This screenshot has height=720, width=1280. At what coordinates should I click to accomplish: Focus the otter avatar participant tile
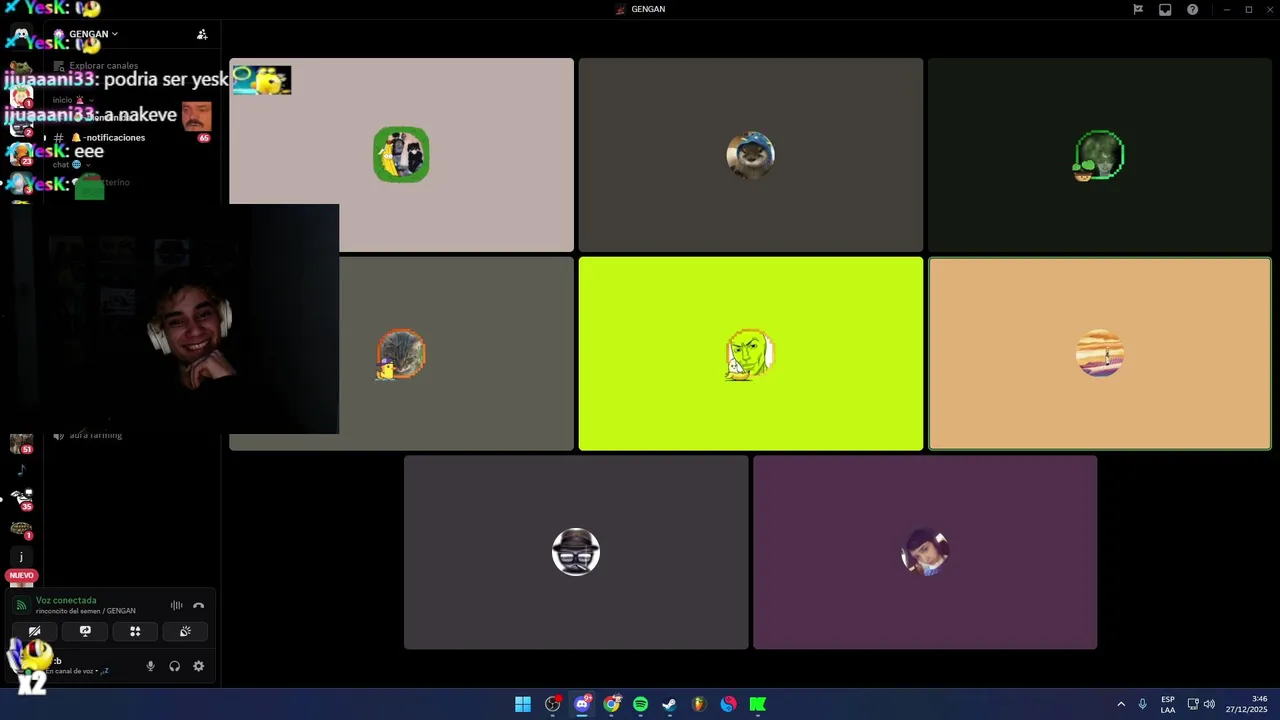click(x=750, y=155)
